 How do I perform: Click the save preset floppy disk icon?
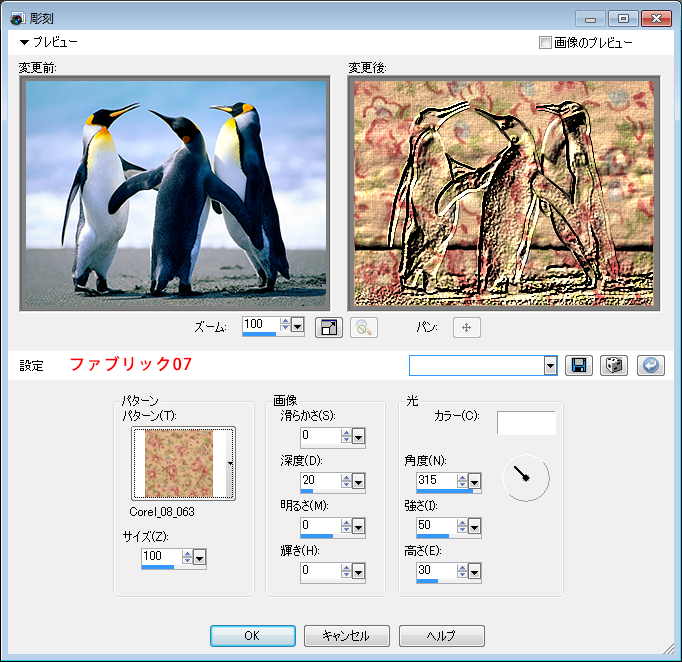578,365
